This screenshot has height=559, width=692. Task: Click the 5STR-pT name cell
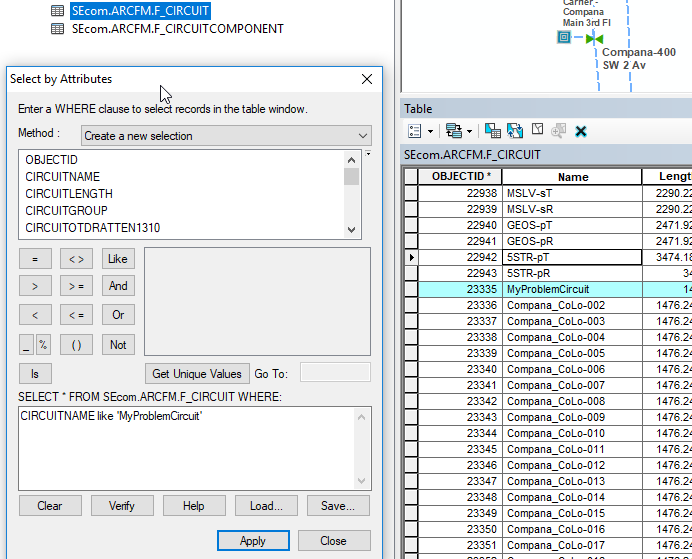[x=572, y=257]
